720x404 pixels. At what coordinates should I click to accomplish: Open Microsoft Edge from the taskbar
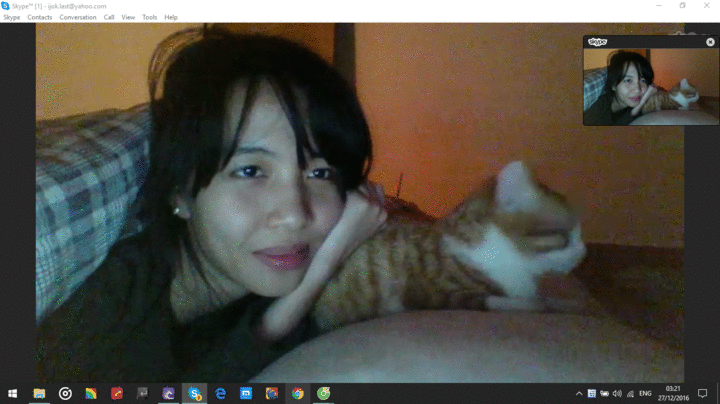coord(220,394)
